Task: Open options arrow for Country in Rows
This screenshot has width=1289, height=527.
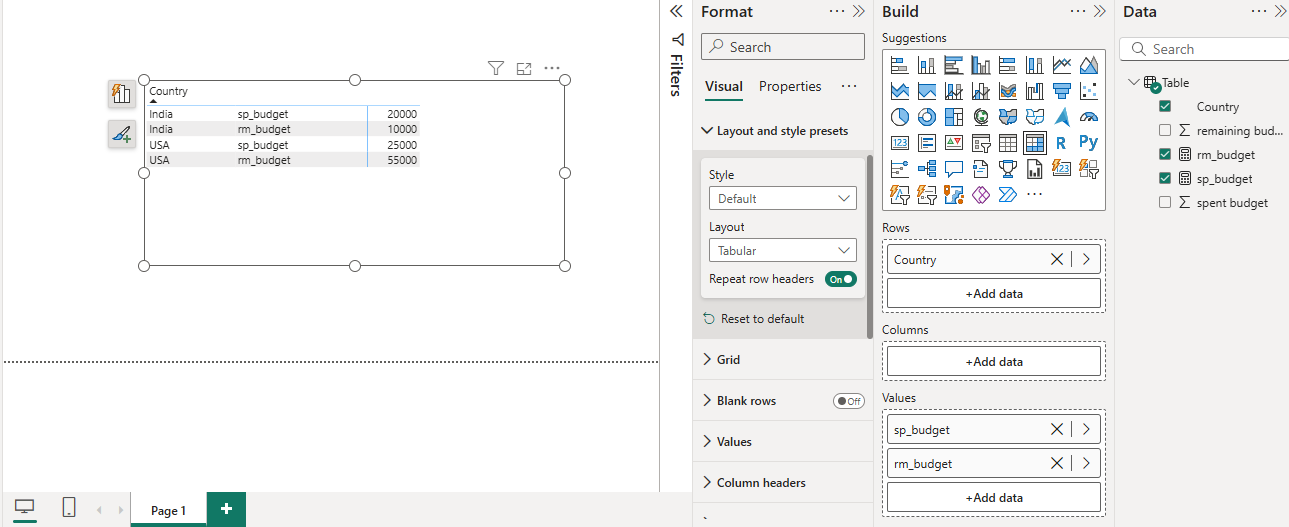Action: point(1086,259)
